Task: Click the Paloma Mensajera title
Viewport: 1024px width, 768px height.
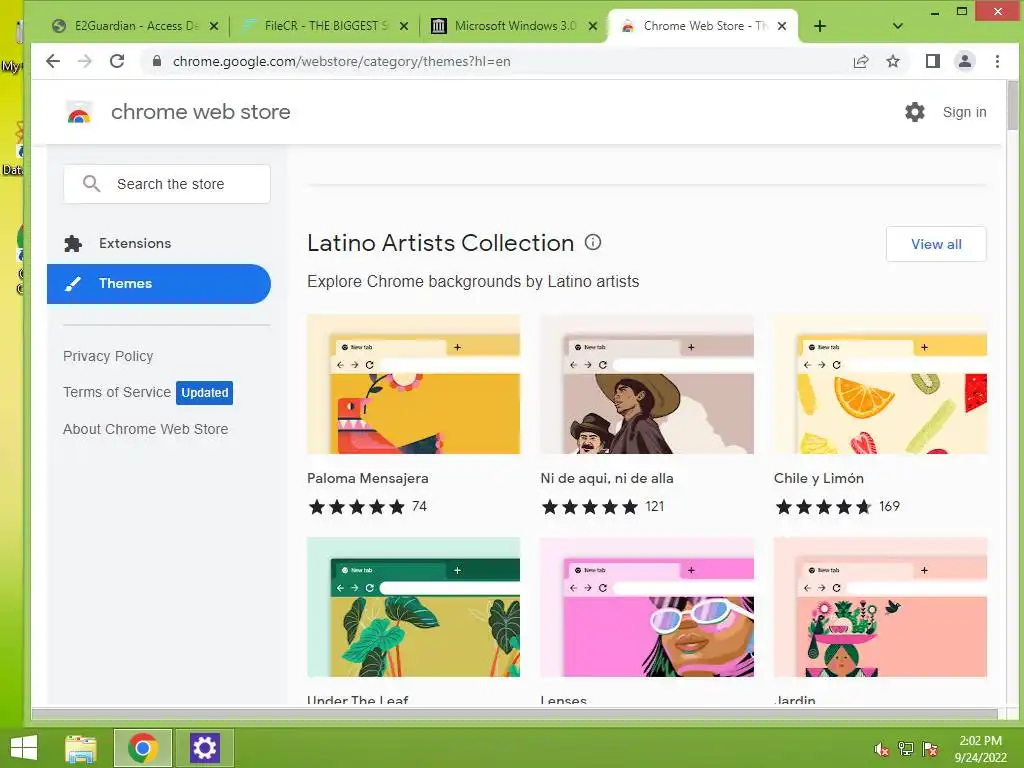Action: [368, 478]
